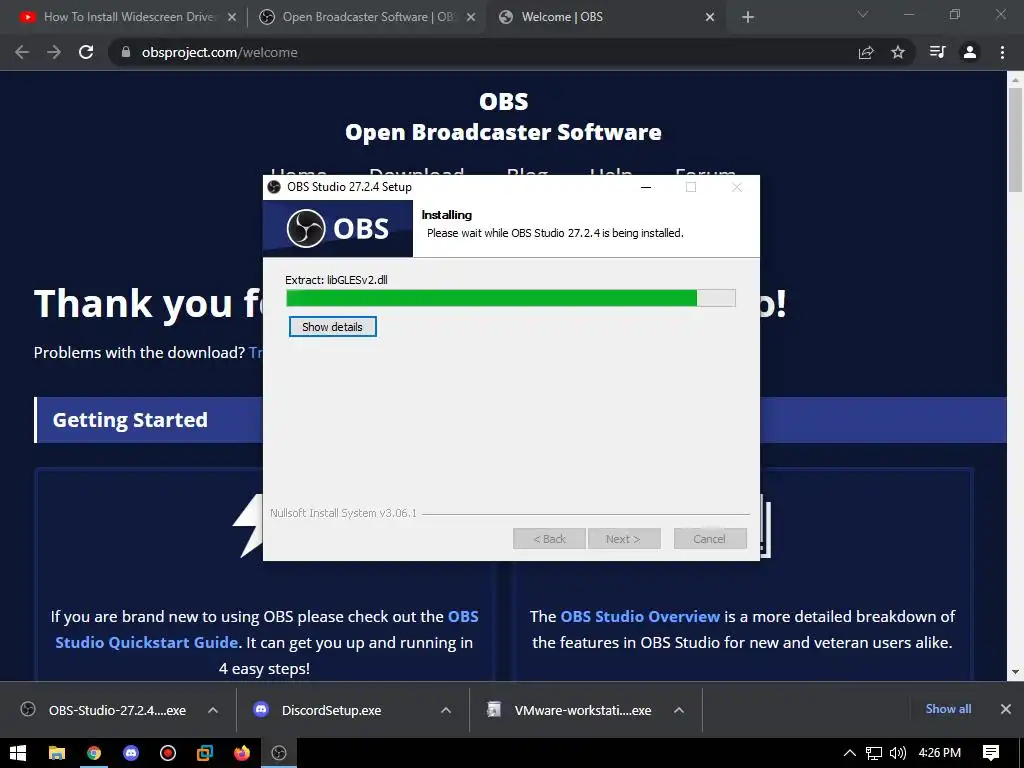Click Show all downloads link
This screenshot has width=1024, height=768.
[948, 709]
